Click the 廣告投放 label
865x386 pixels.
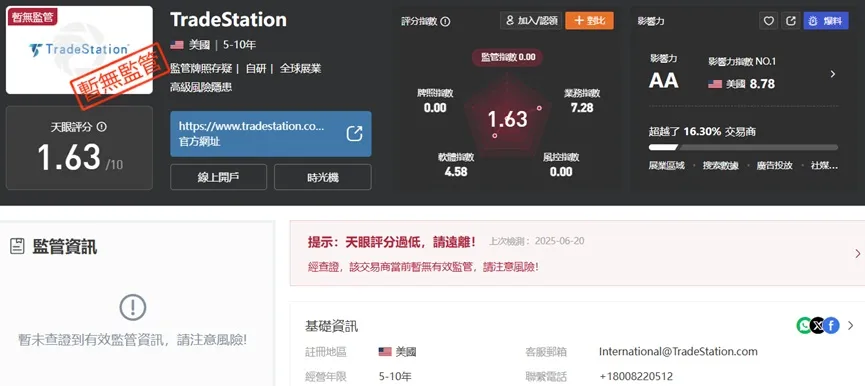pos(775,165)
